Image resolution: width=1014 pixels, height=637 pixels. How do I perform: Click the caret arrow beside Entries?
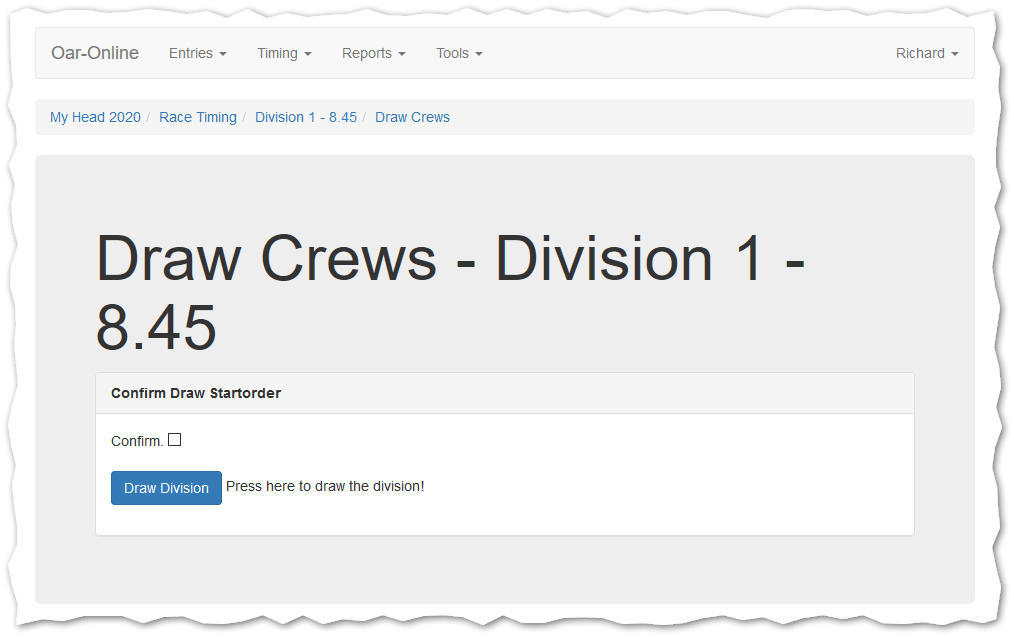tap(223, 54)
